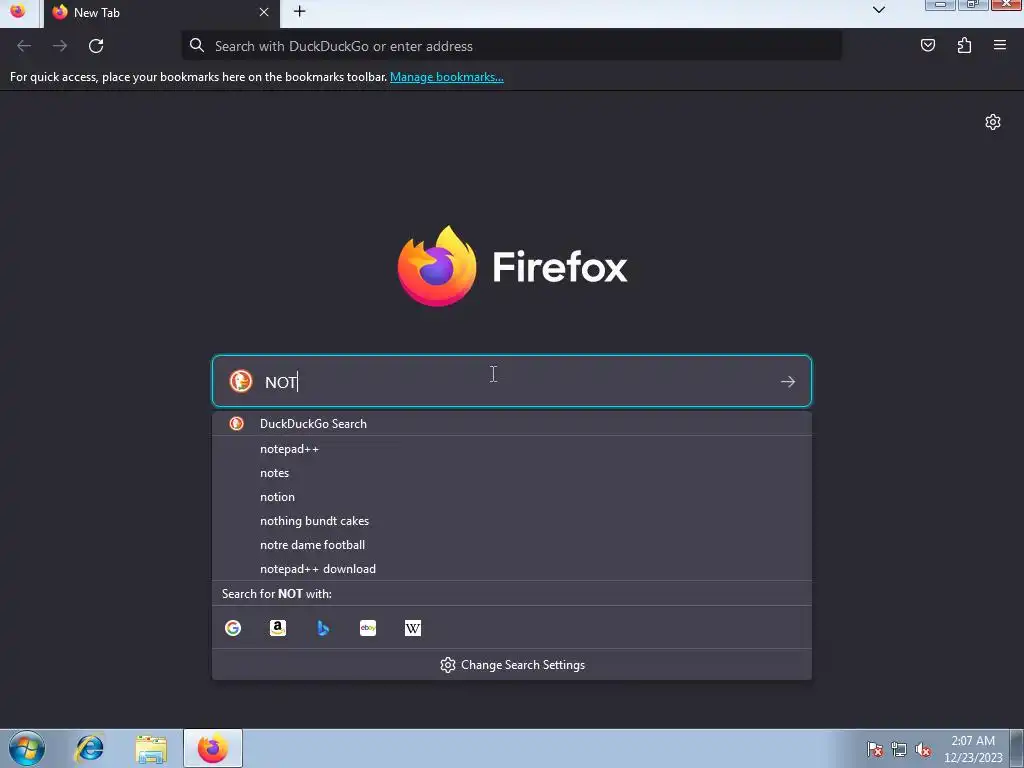Choose notre dame football suggestion
Viewport: 1024px width, 768px height.
[511, 545]
